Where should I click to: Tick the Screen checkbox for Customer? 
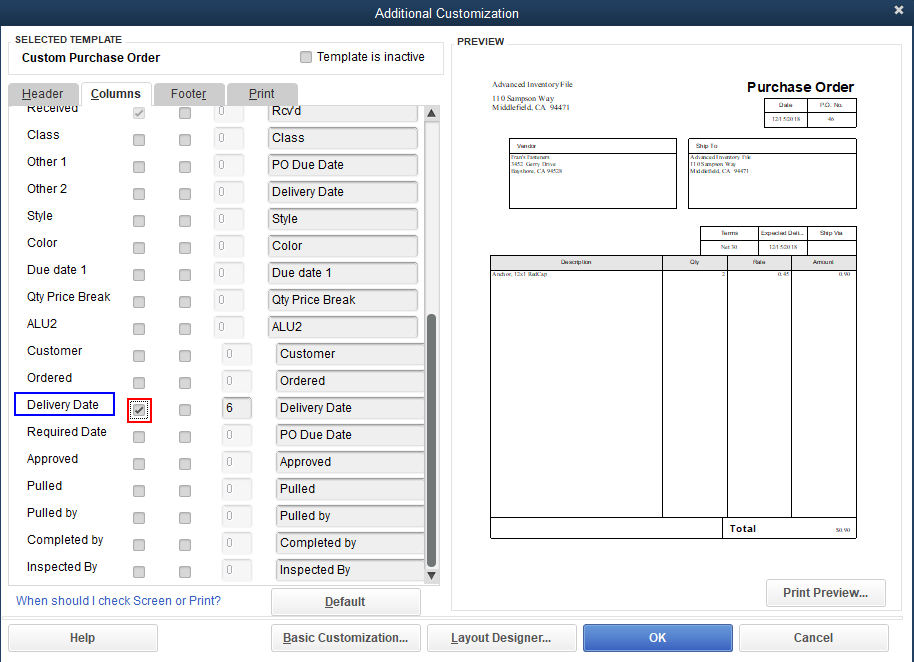139,355
